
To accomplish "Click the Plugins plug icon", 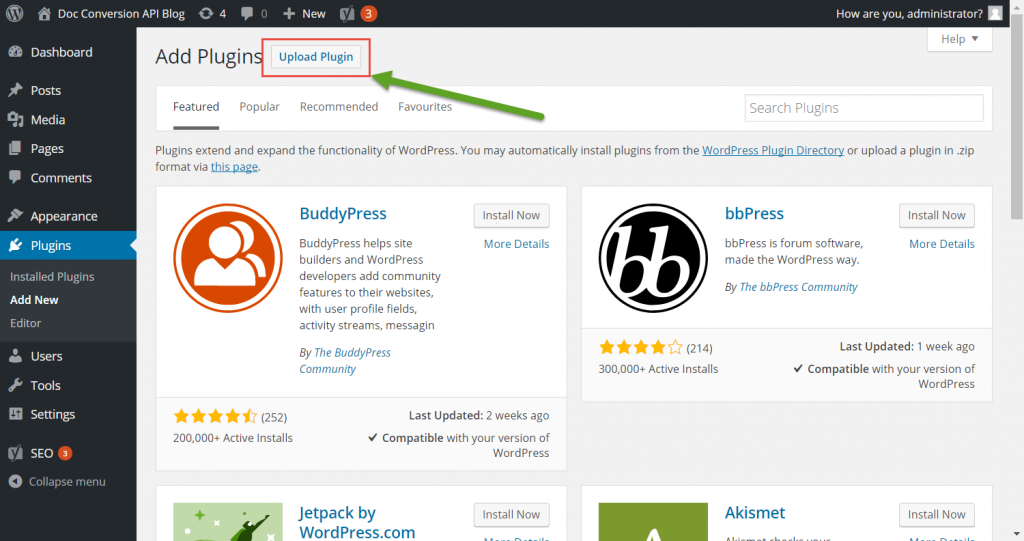I will [x=16, y=245].
